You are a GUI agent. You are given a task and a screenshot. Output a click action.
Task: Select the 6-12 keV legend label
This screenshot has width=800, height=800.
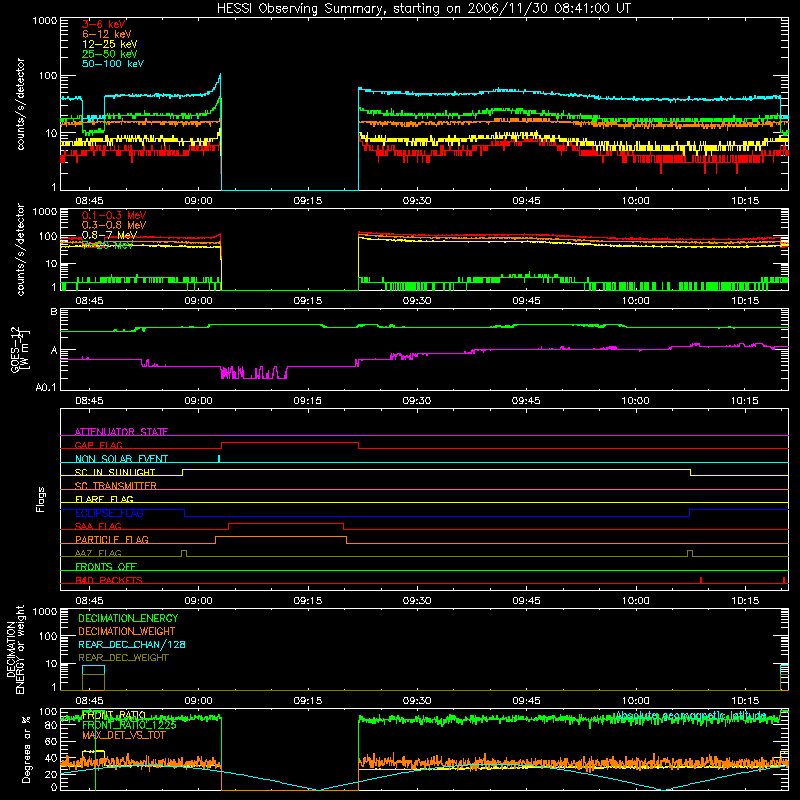coord(107,34)
